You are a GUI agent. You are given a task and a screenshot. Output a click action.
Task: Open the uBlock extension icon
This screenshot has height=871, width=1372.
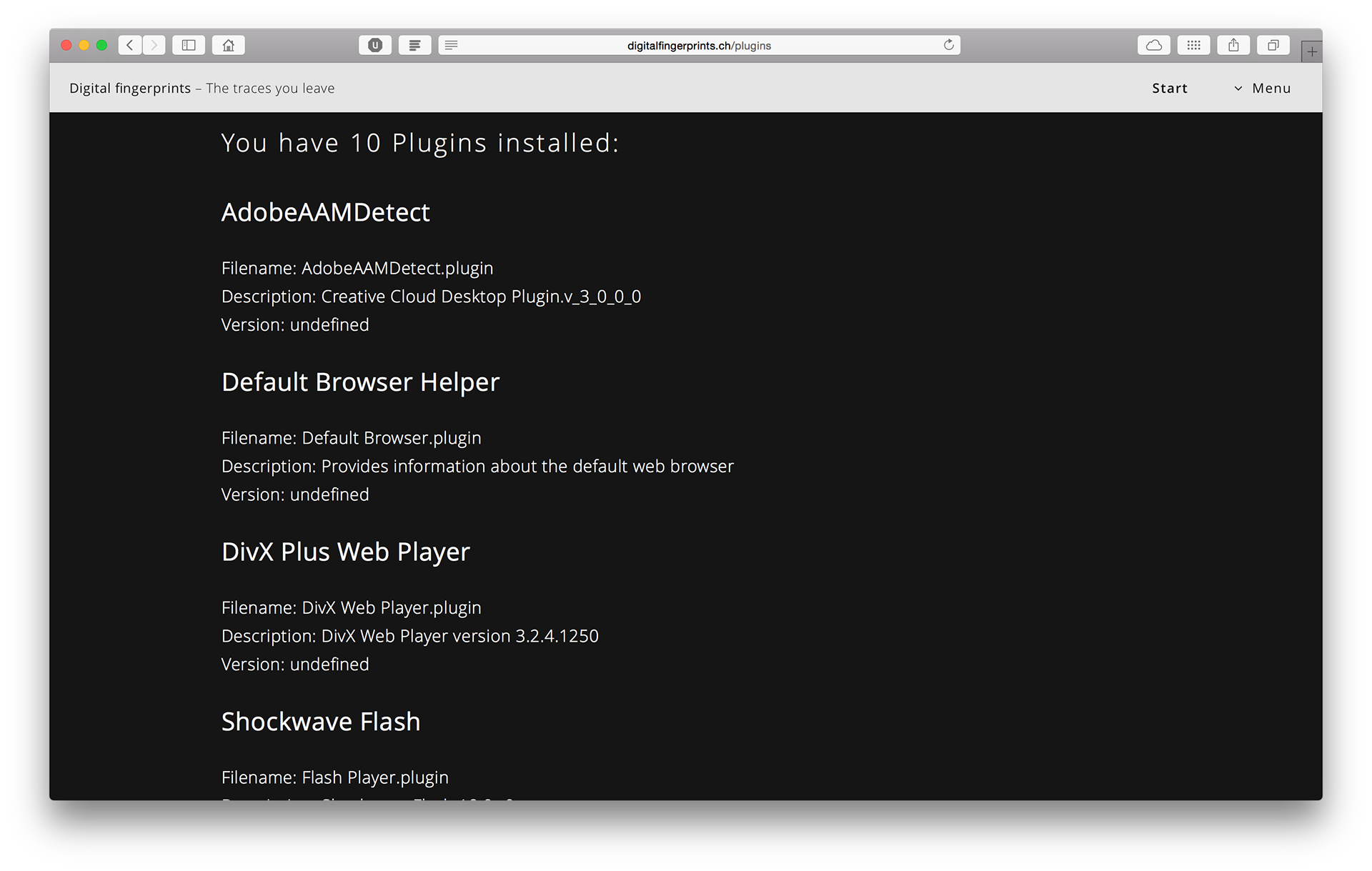375,45
